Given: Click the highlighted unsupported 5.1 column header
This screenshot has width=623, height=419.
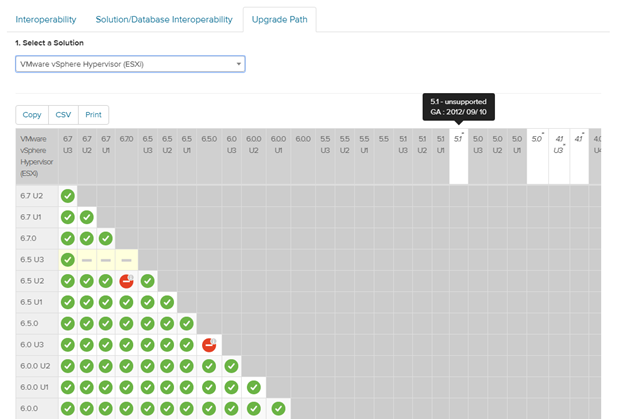Looking at the screenshot, I should (459, 156).
